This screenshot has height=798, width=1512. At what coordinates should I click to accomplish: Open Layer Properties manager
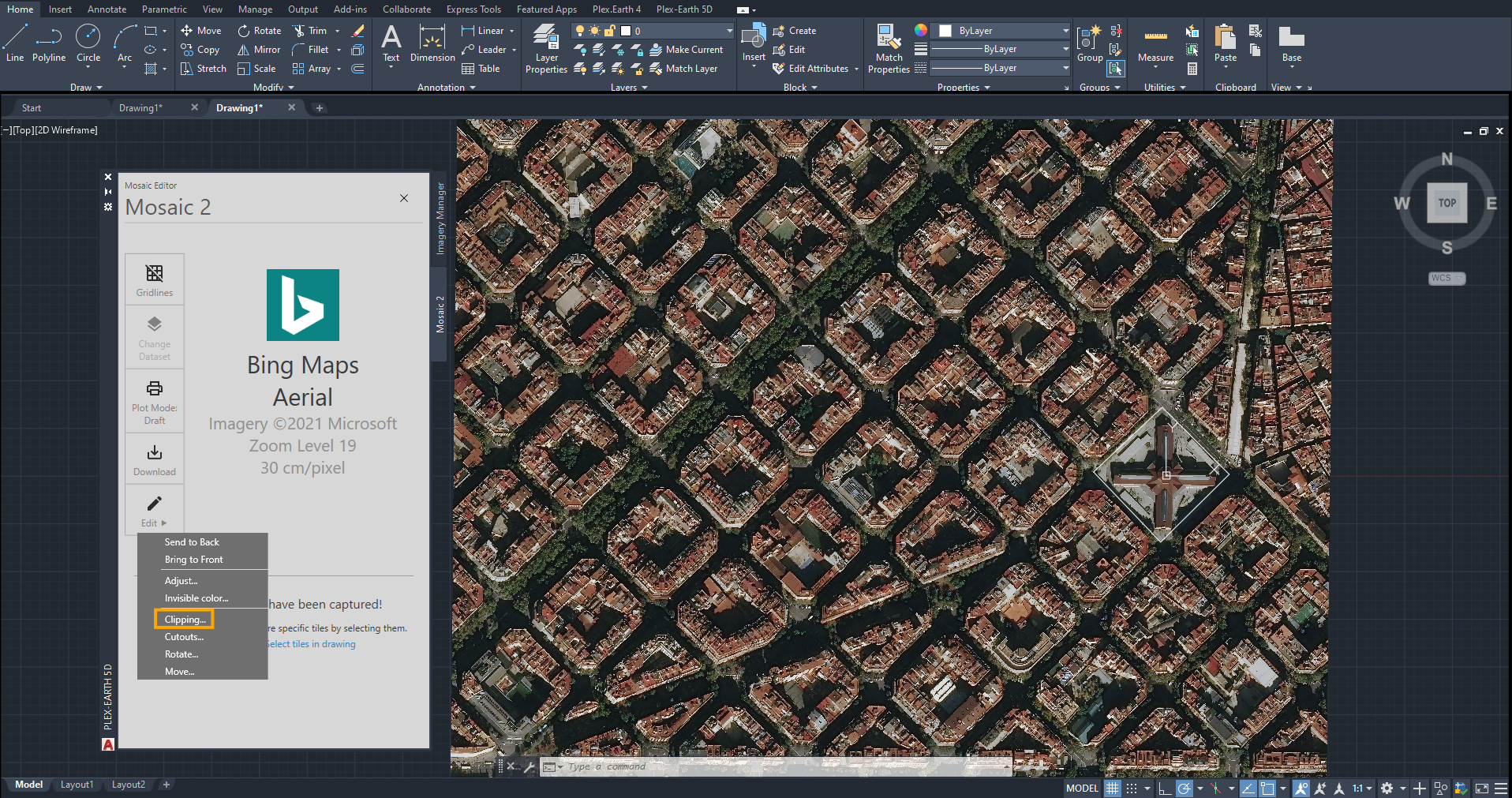point(546,48)
